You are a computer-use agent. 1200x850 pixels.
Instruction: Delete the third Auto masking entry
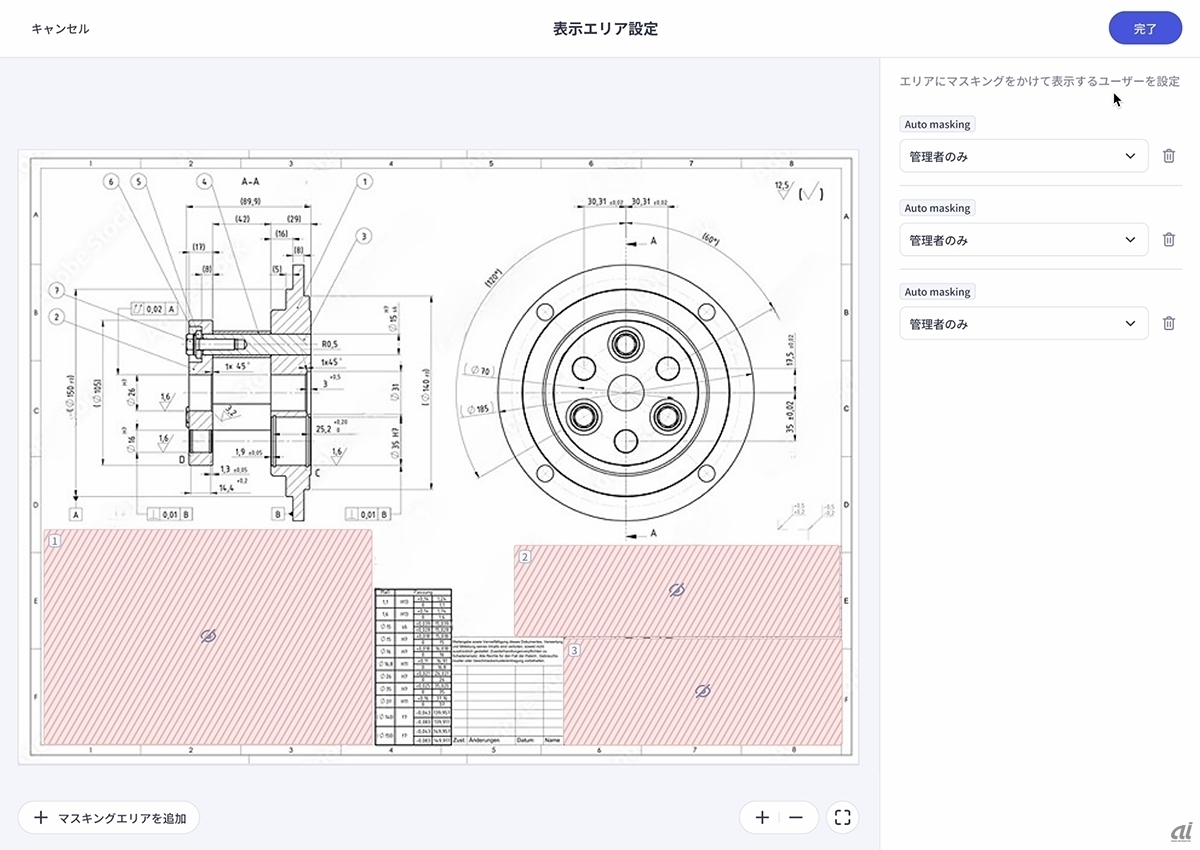coord(1168,324)
